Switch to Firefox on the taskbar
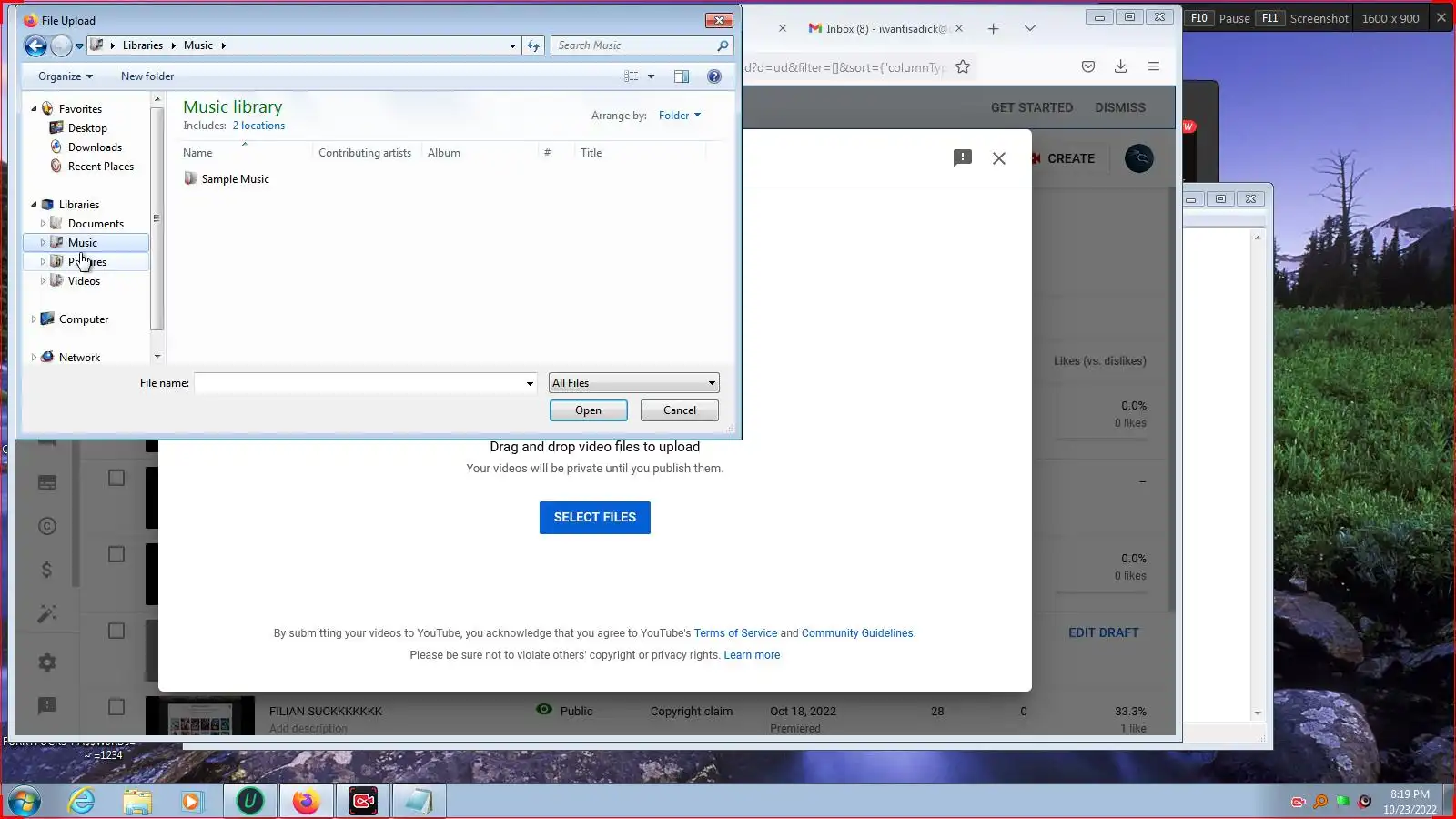The width and height of the screenshot is (1456, 819). tap(307, 802)
